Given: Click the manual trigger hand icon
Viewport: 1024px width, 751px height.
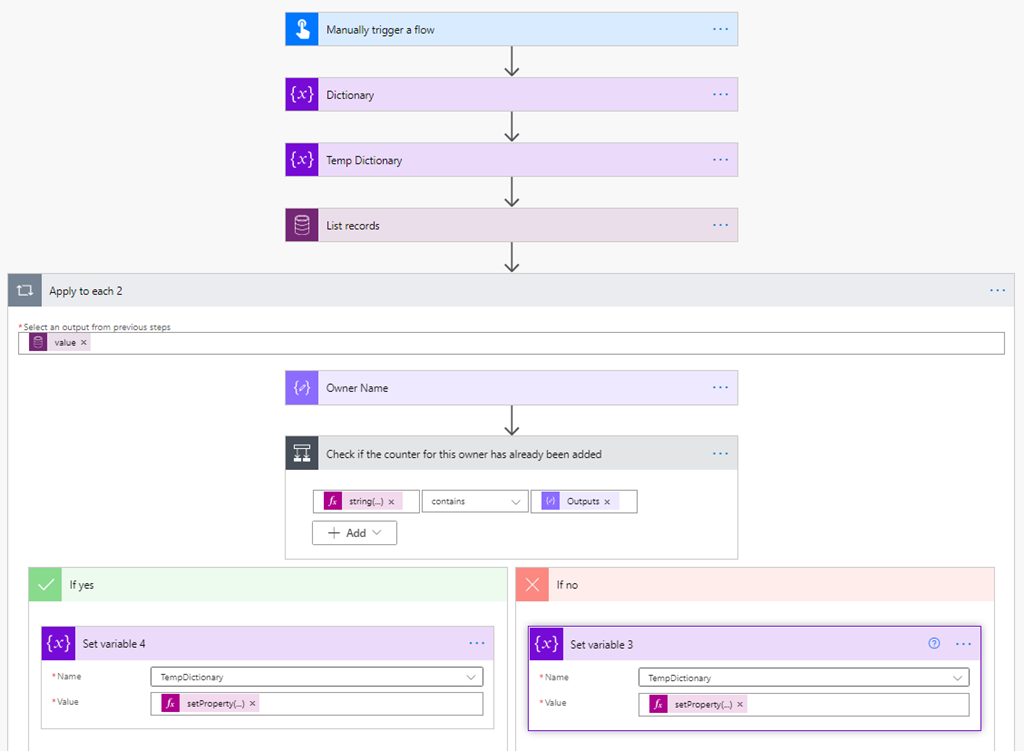Looking at the screenshot, I should [x=302, y=30].
